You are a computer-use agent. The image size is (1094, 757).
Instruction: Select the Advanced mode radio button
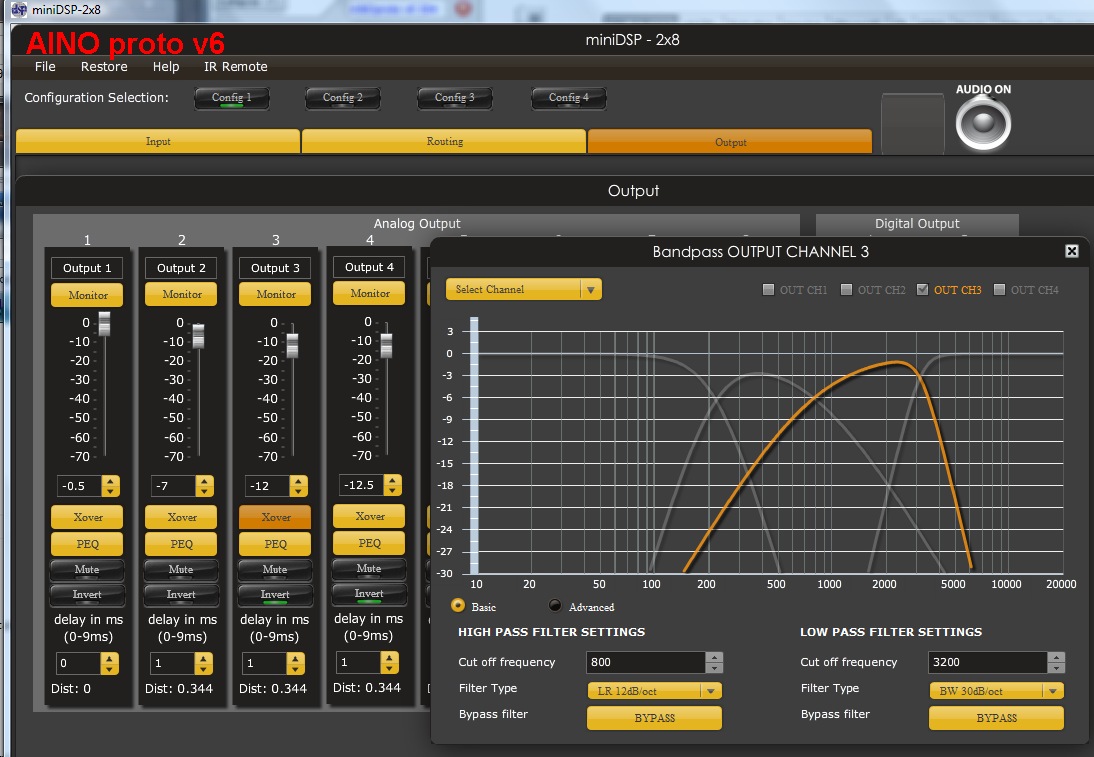coord(555,606)
